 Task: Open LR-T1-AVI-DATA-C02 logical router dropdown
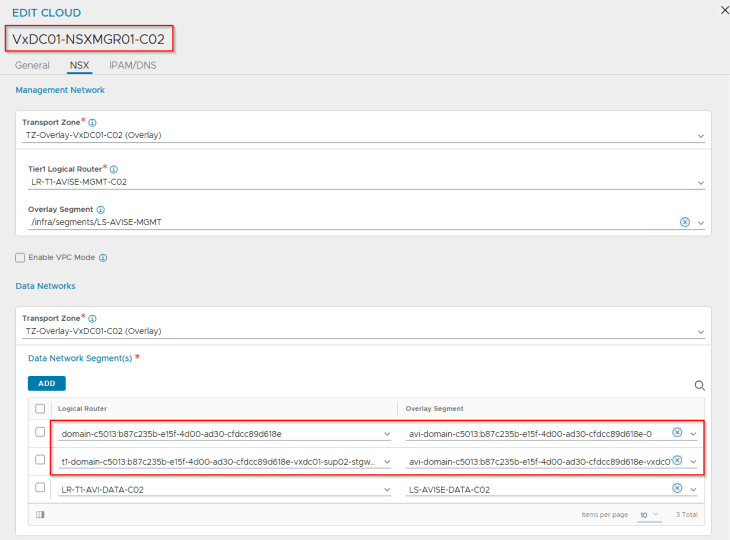pyautogui.click(x=386, y=488)
